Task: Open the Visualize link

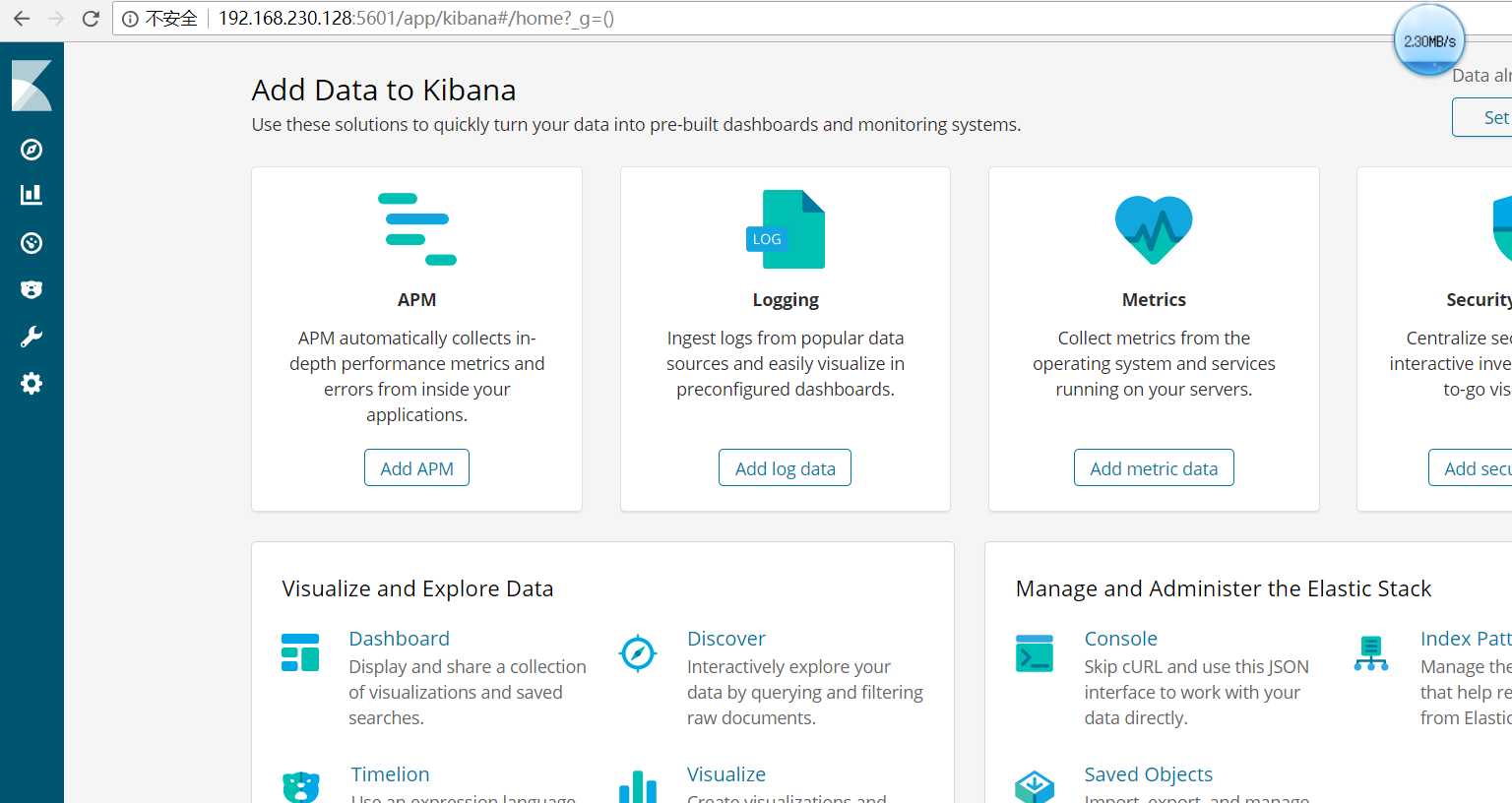Action: [x=726, y=774]
